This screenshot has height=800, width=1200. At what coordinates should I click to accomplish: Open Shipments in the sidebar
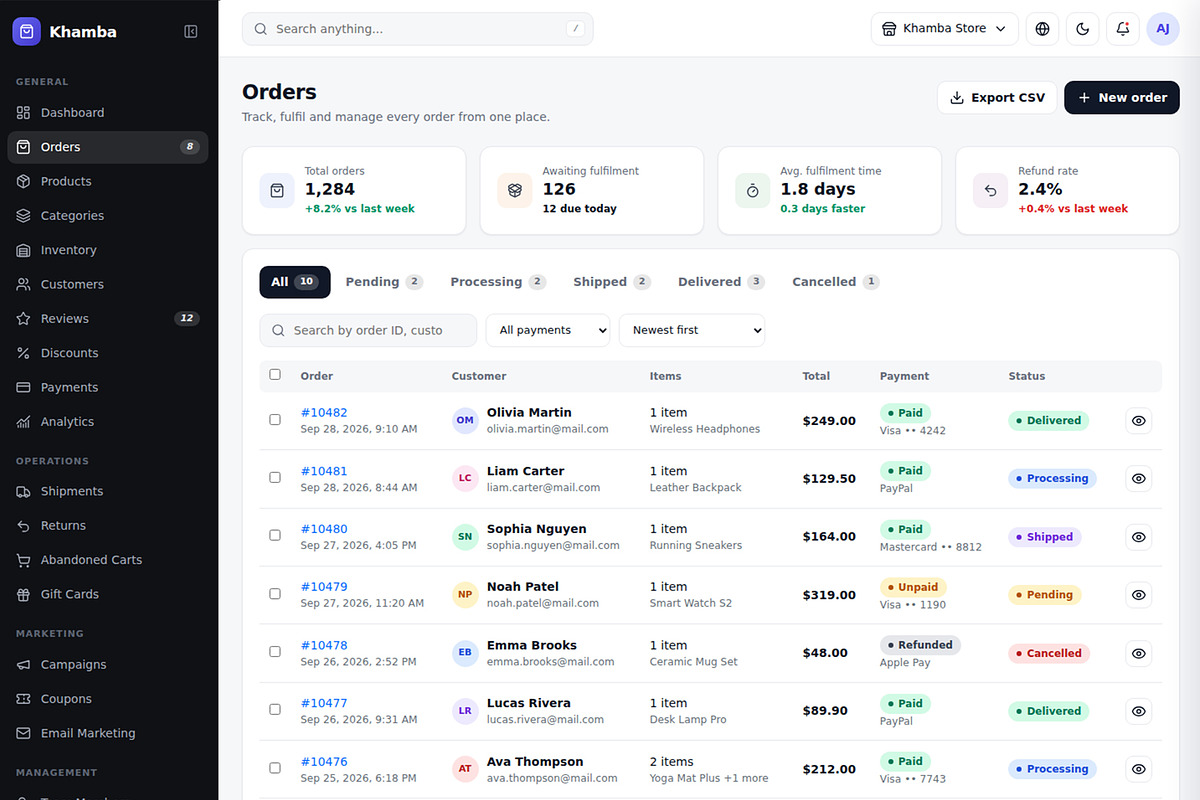coord(108,491)
